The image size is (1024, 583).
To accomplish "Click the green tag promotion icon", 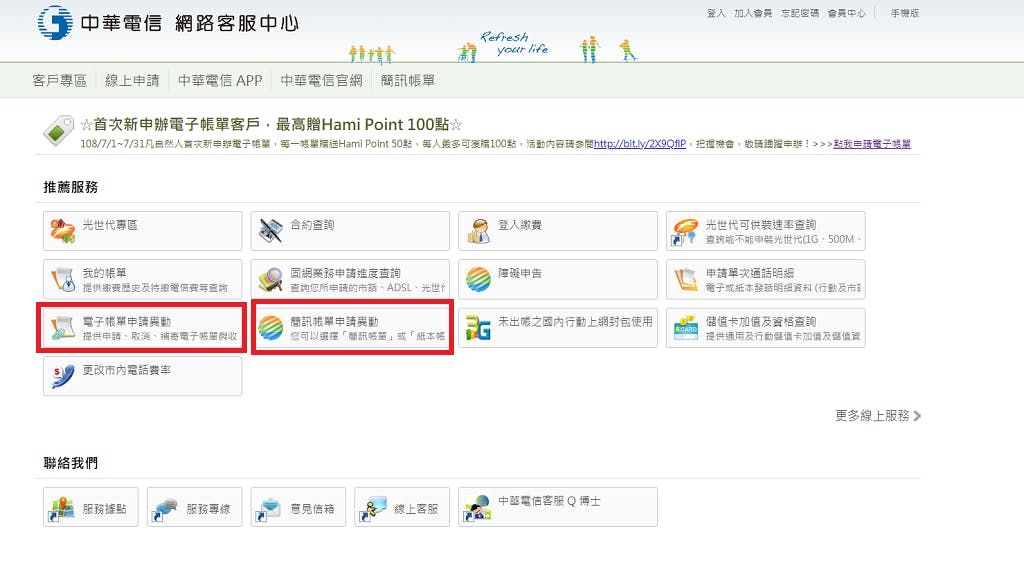I will (59, 130).
